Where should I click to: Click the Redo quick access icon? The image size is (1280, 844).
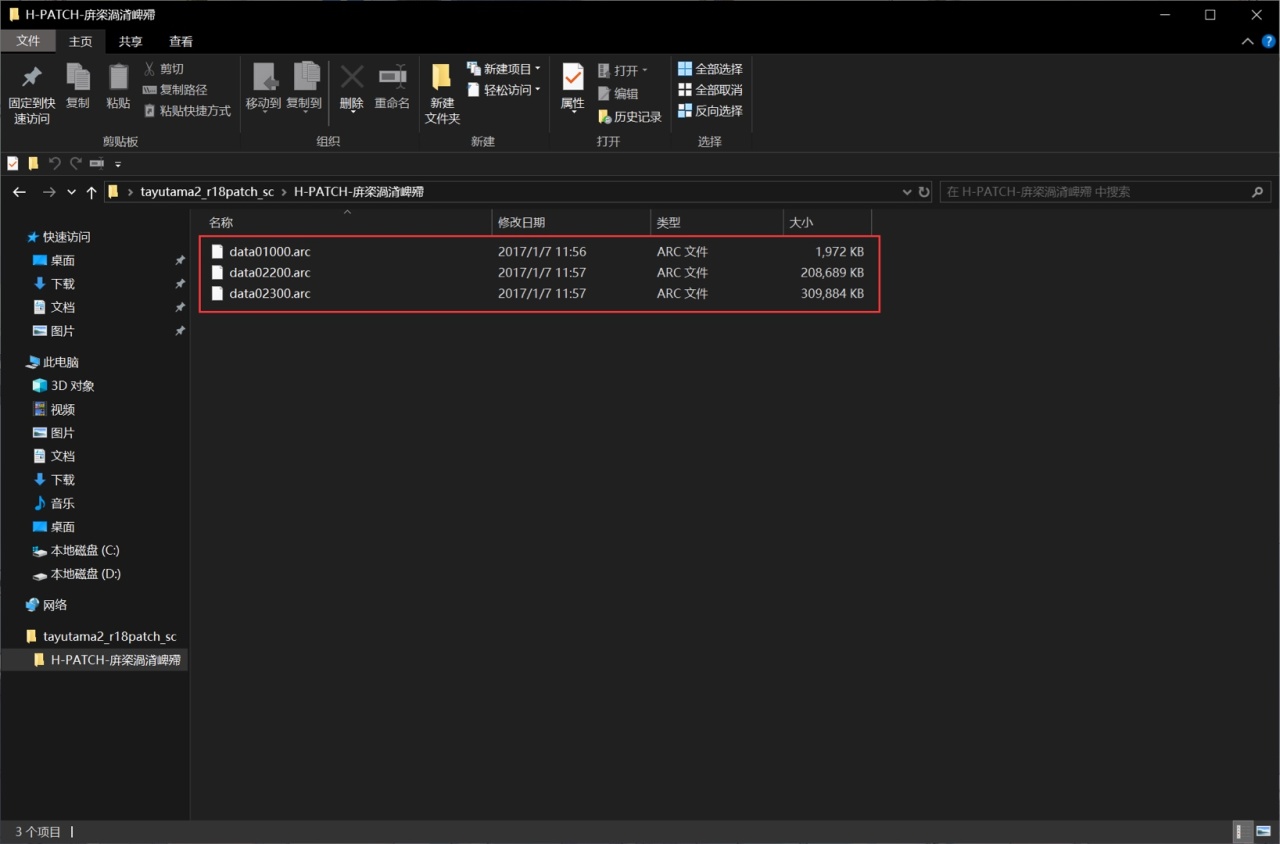click(x=75, y=163)
